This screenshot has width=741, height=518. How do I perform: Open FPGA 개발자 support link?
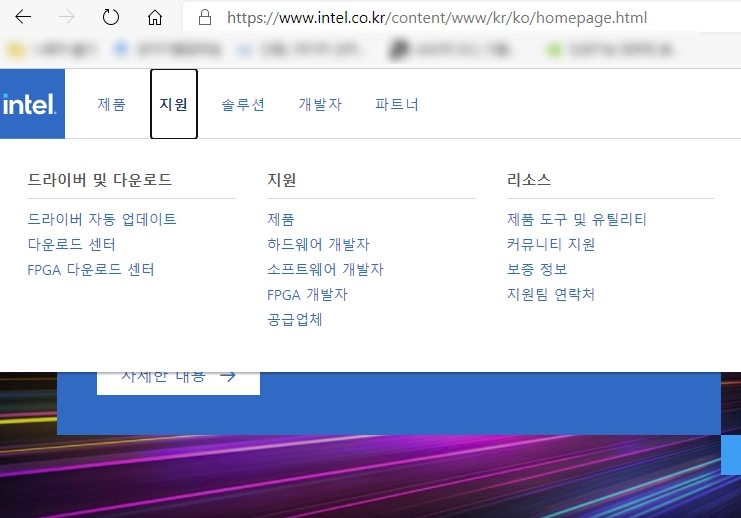click(307, 294)
